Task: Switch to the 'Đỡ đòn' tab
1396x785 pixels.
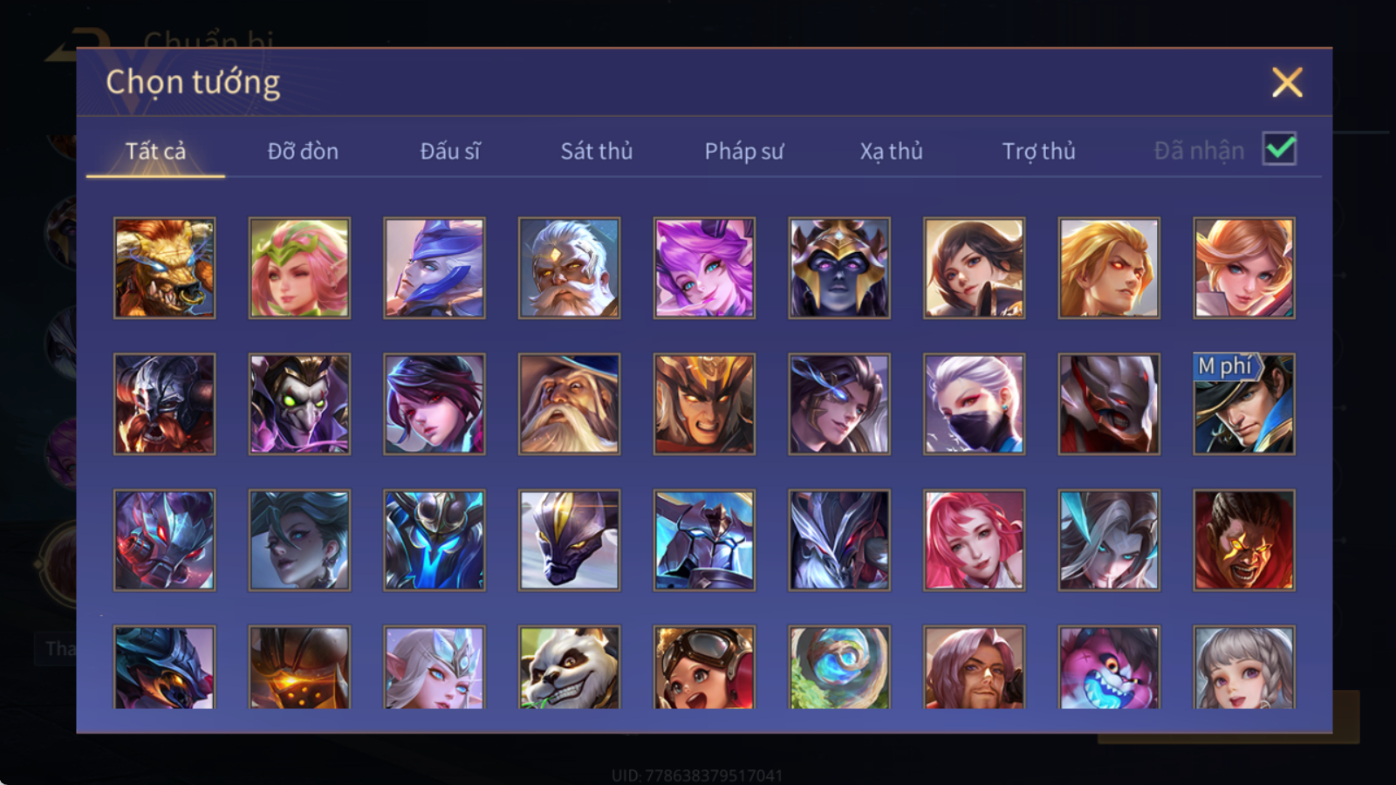Action: click(x=303, y=151)
